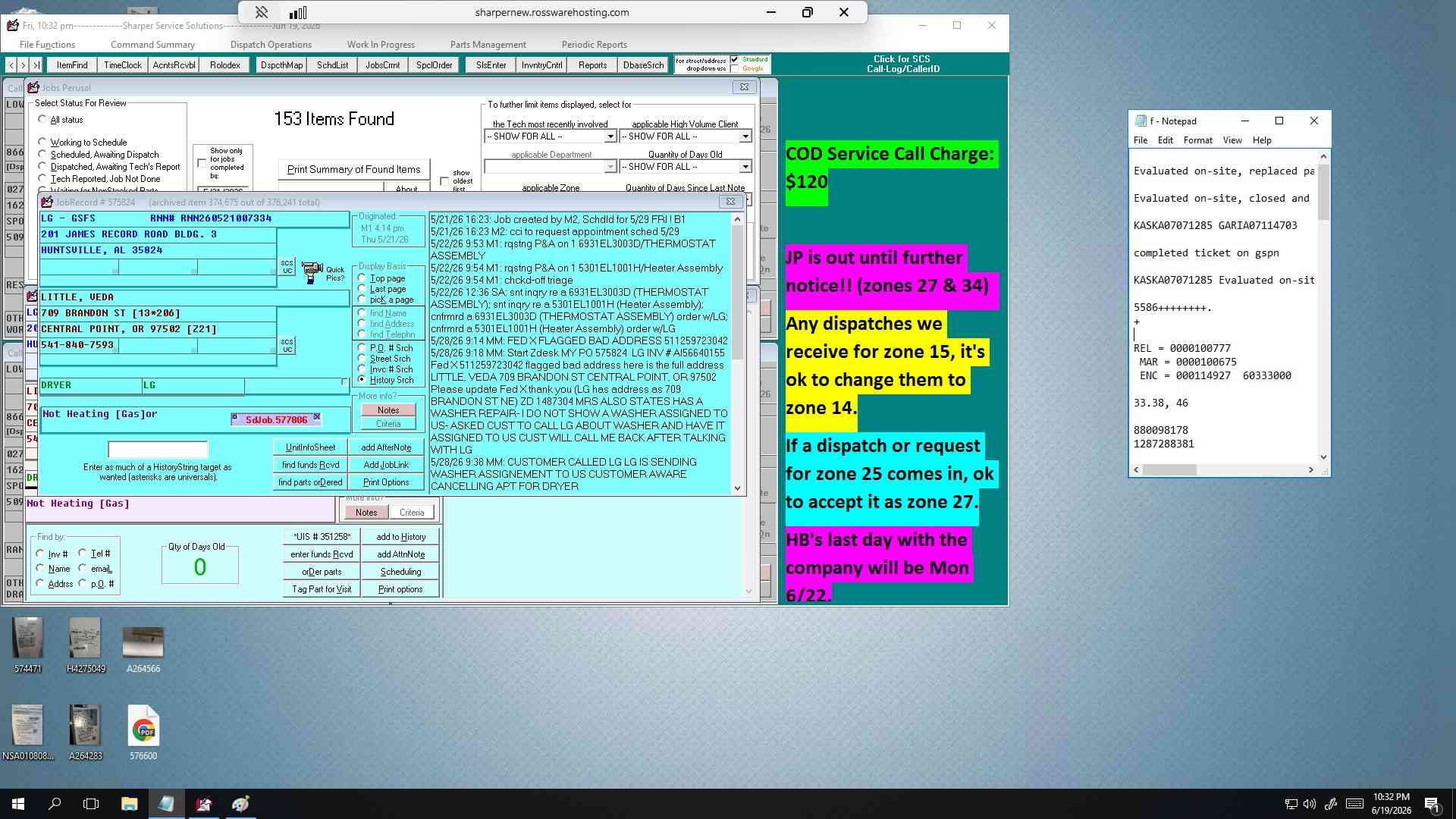Click the Quick Pics camera icon
Image resolution: width=1456 pixels, height=819 pixels.
tap(312, 272)
